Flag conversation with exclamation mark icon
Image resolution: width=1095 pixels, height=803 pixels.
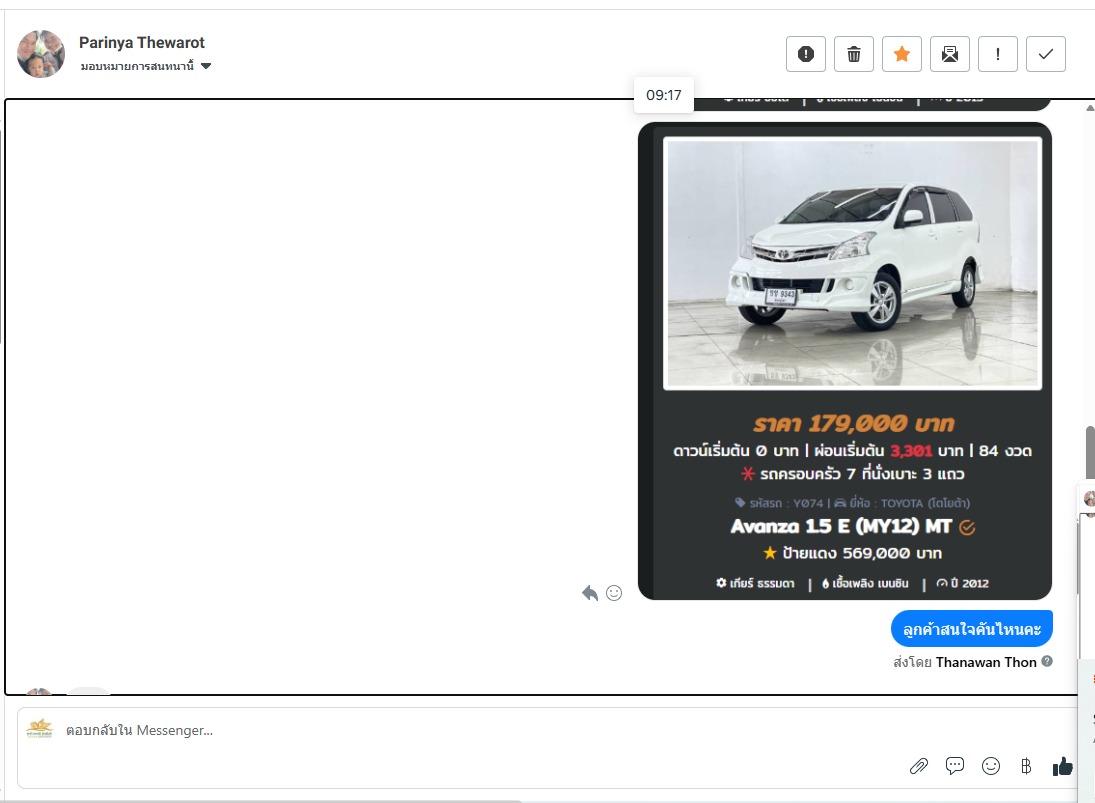997,54
